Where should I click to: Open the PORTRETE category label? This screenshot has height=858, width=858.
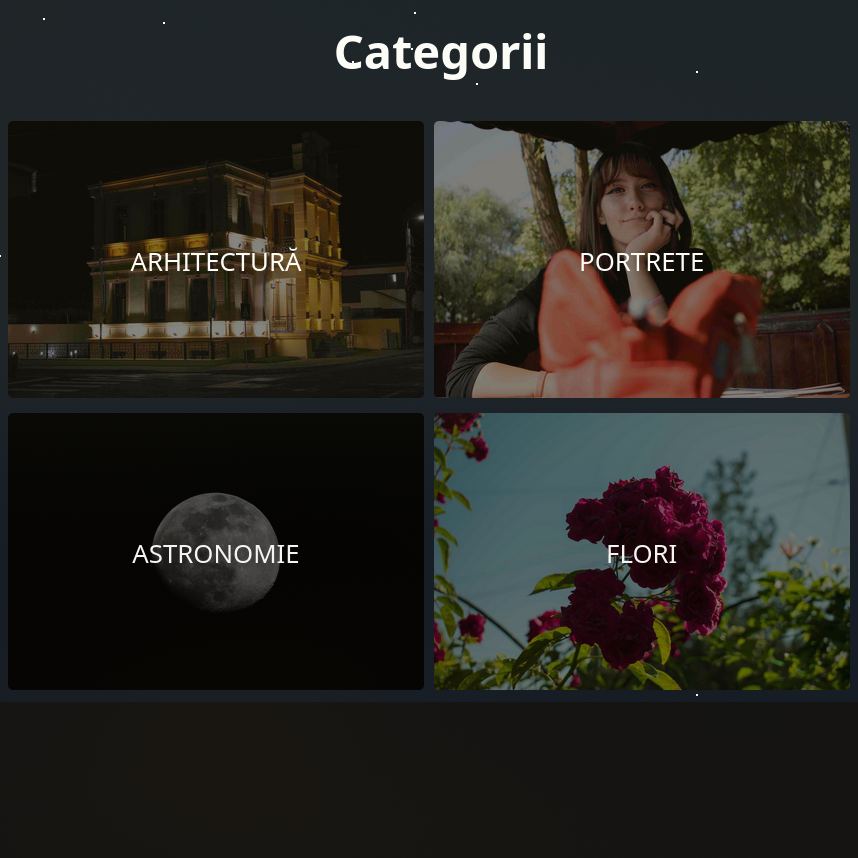(641, 262)
